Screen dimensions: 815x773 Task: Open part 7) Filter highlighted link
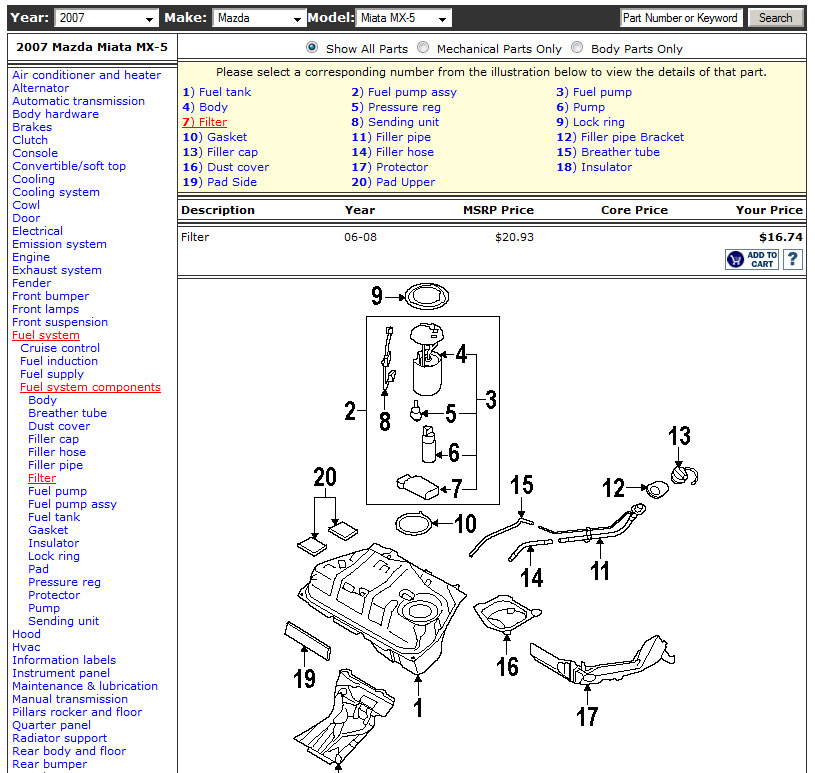[x=204, y=122]
